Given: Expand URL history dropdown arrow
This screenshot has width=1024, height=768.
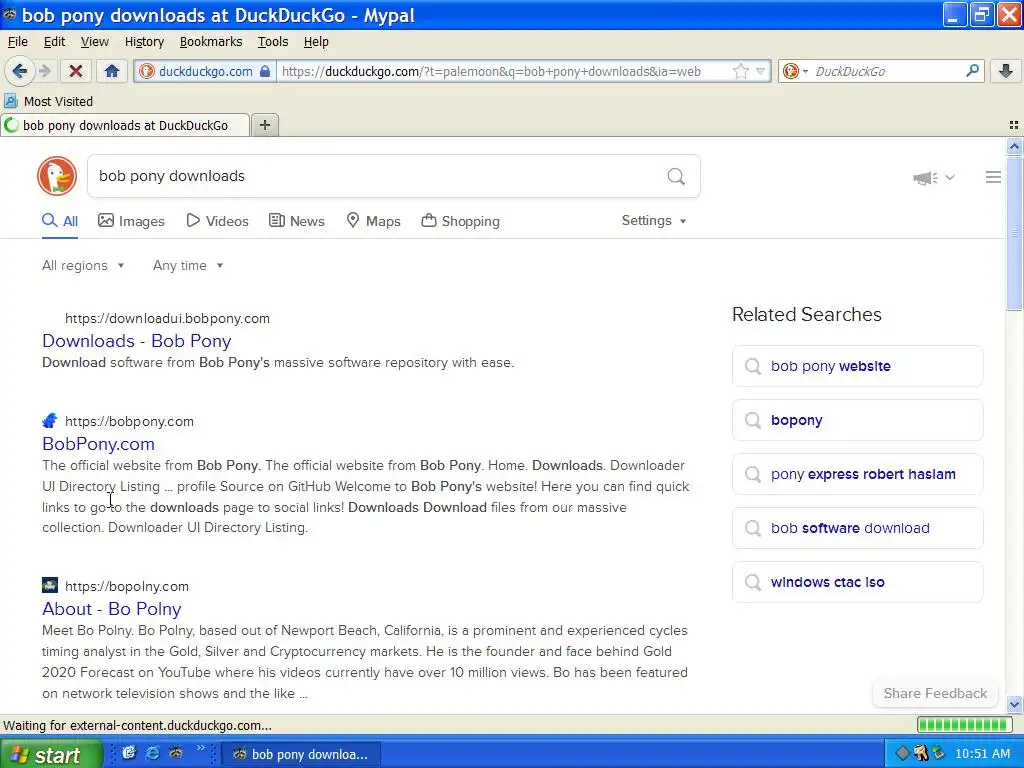Looking at the screenshot, I should [760, 71].
